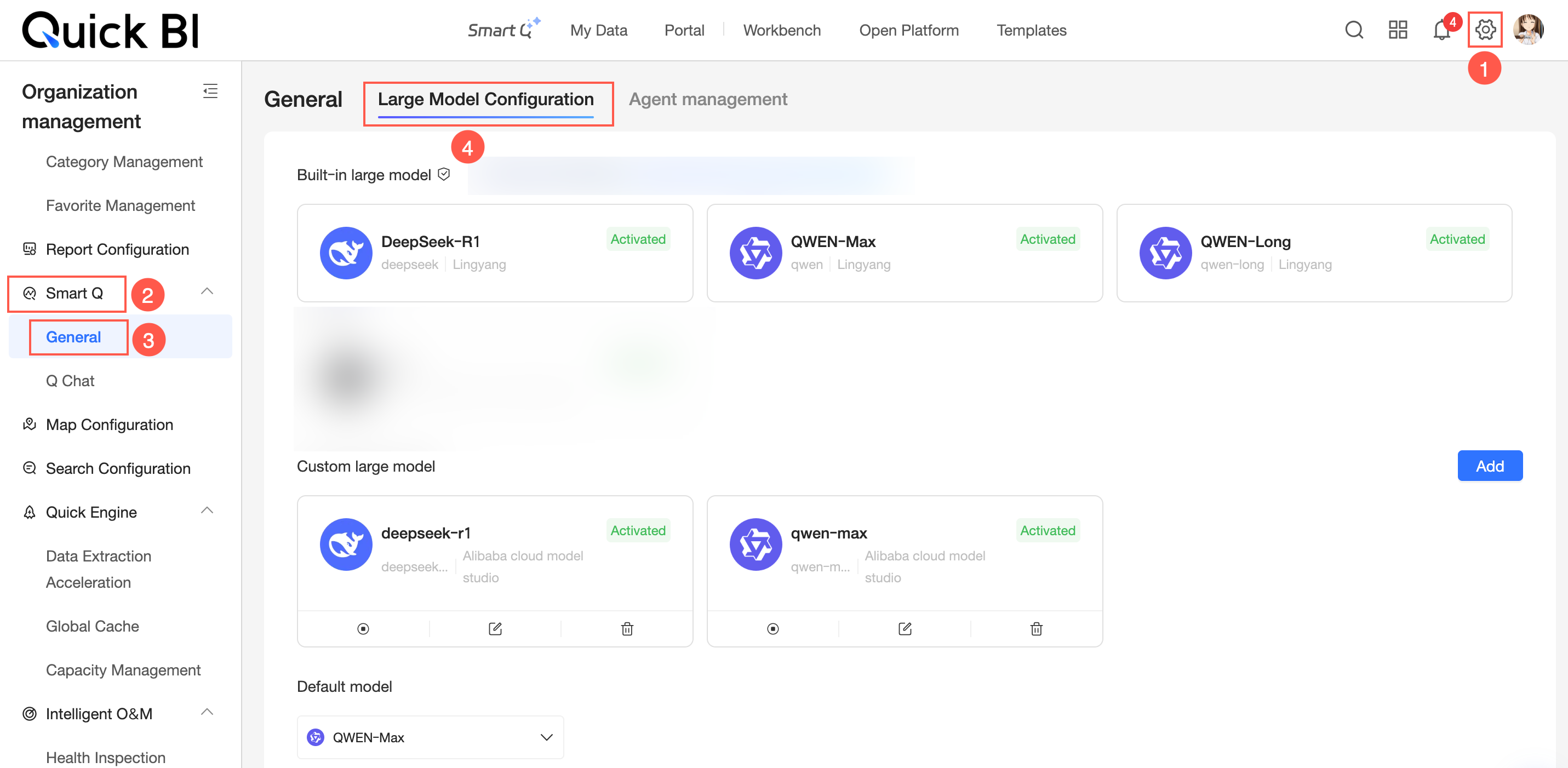Collapse the Quick Engine section chevron
This screenshot has height=768, width=1568.
point(207,511)
